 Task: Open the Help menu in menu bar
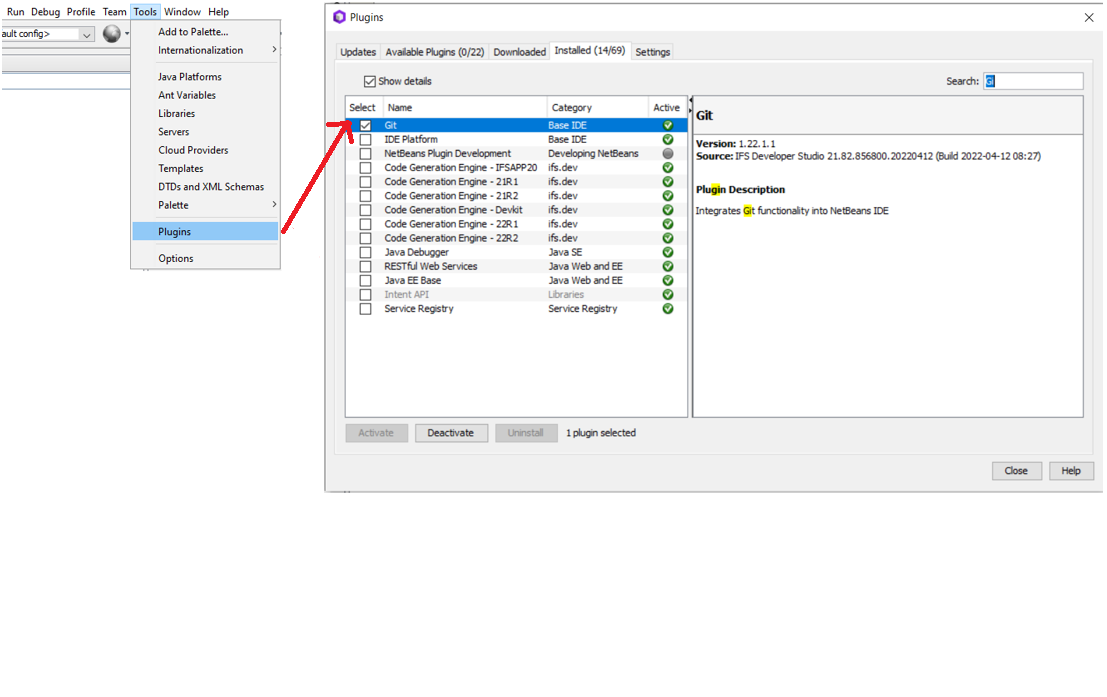pyautogui.click(x=218, y=11)
